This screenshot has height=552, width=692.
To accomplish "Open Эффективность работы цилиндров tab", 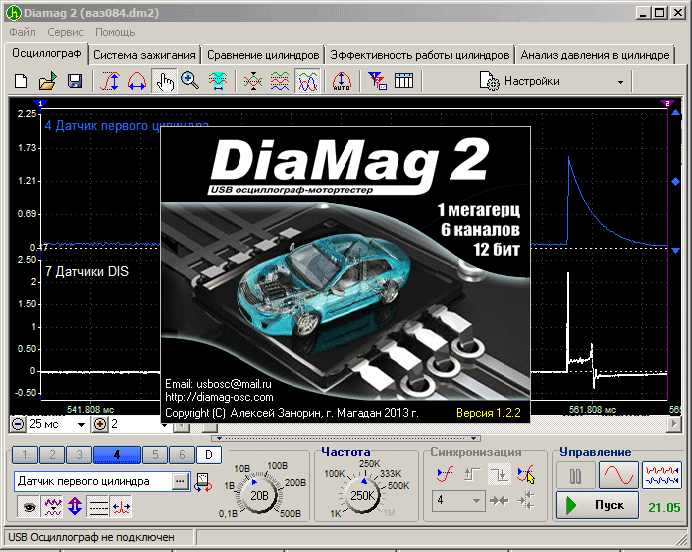I will click(420, 55).
